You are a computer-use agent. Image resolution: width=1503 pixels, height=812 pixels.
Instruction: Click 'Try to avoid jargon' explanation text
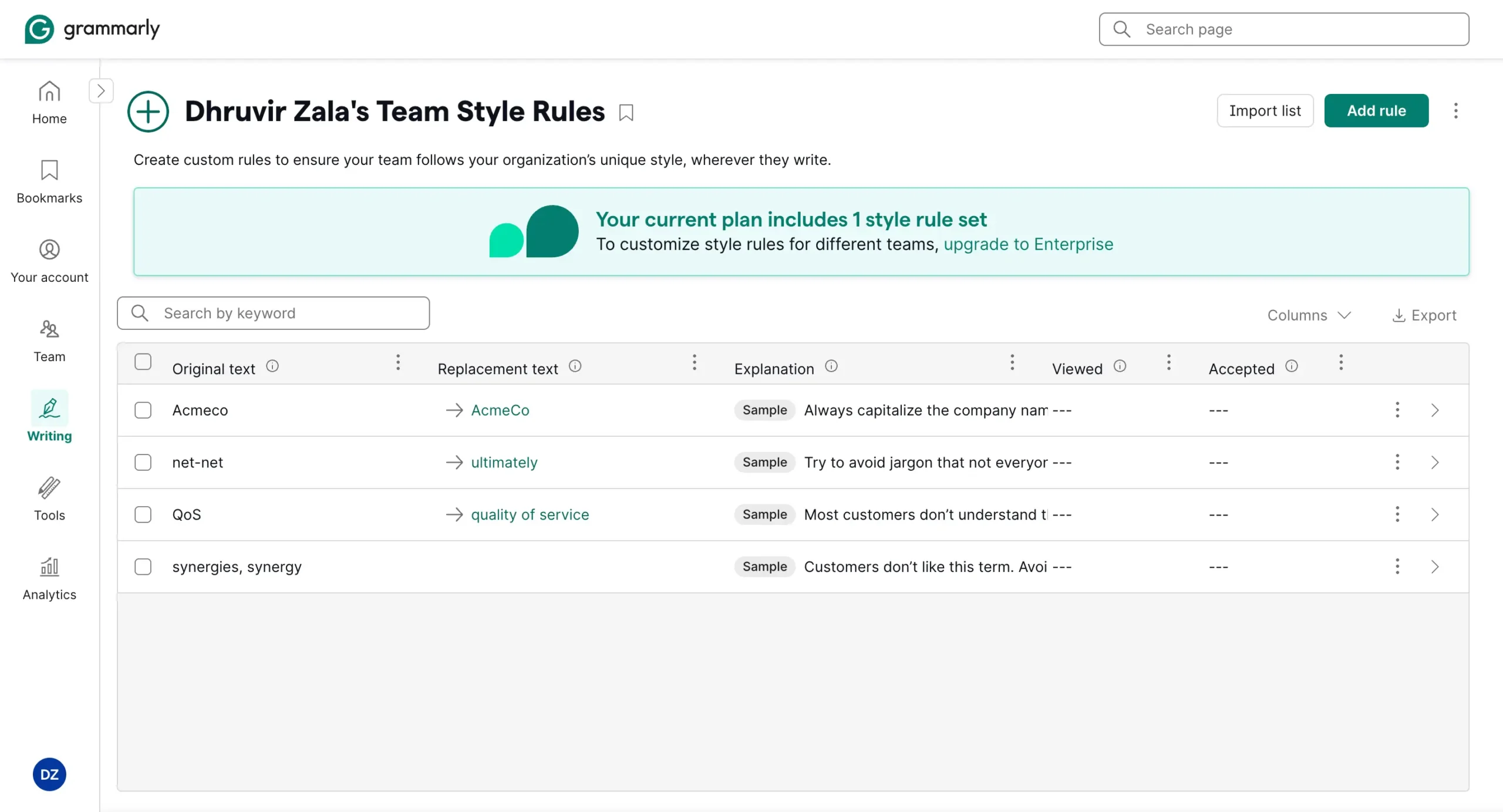926,462
